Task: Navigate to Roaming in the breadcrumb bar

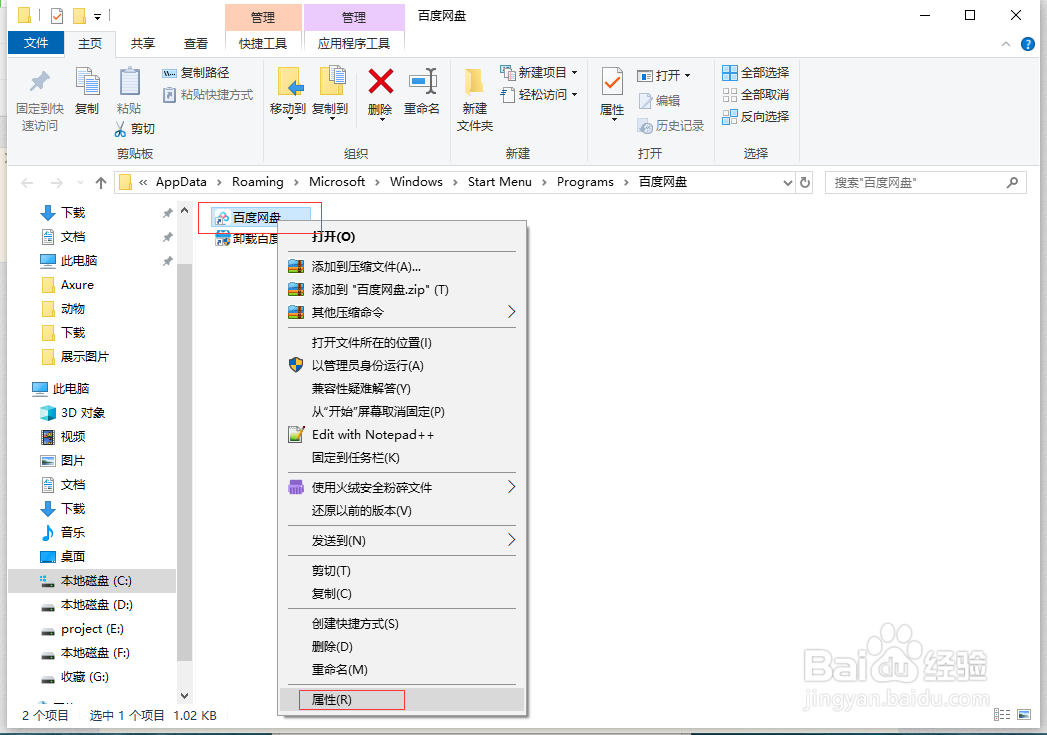Action: click(x=259, y=181)
